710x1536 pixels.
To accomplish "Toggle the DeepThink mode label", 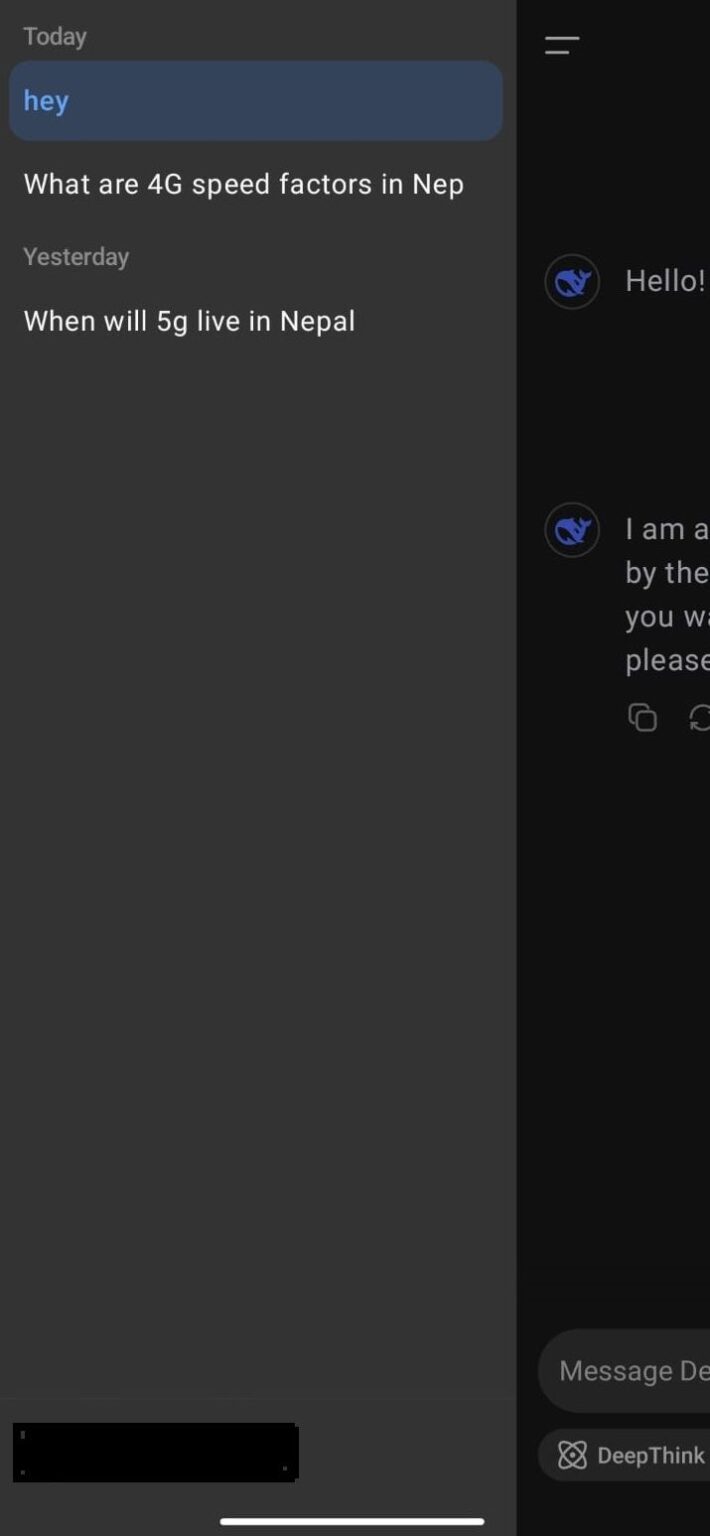I will pos(651,1455).
